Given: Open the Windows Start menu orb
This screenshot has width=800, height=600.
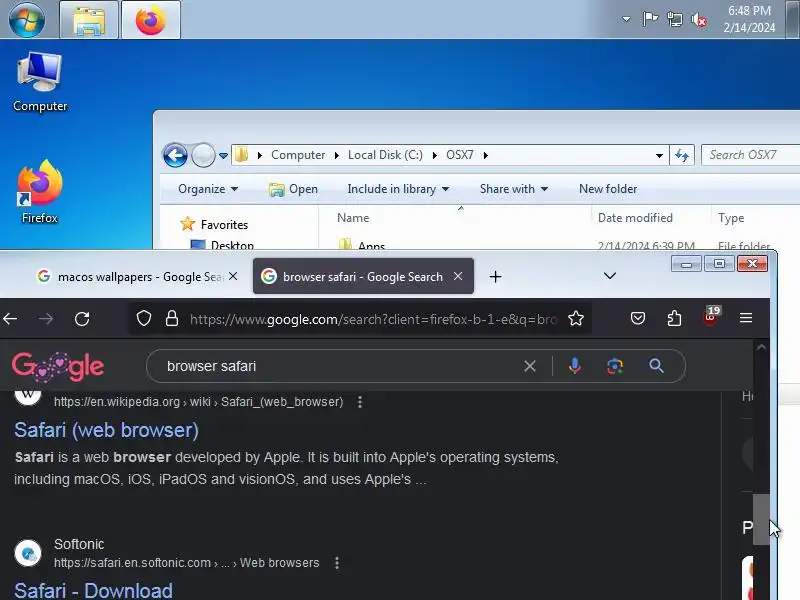Looking at the screenshot, I should tap(27, 20).
